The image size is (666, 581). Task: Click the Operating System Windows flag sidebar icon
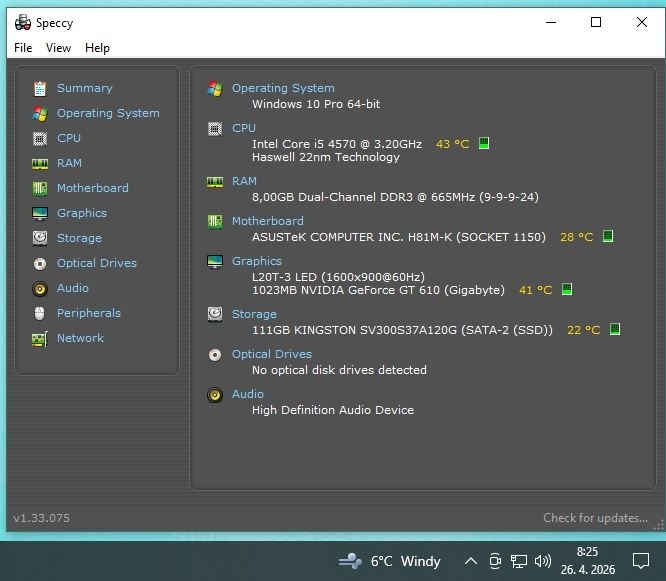pyautogui.click(x=40, y=113)
